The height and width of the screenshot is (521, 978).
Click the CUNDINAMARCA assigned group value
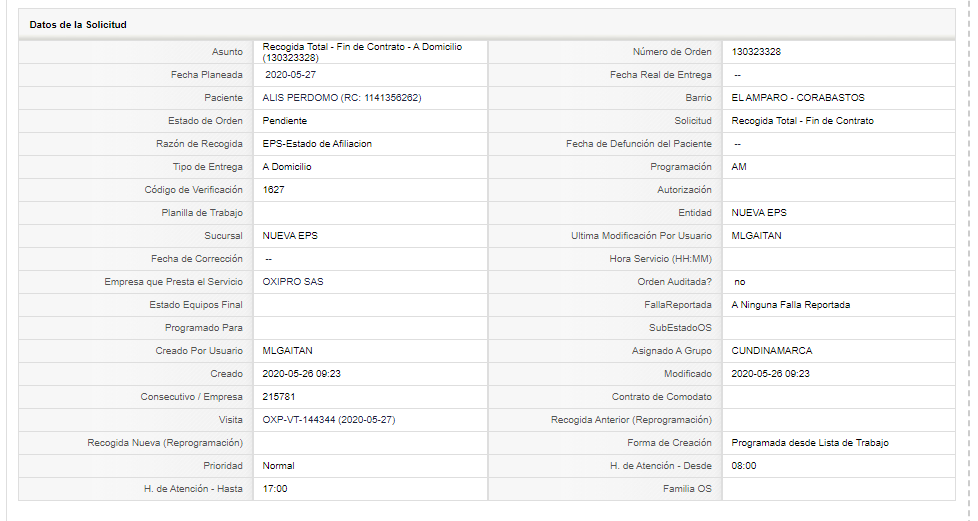772,351
